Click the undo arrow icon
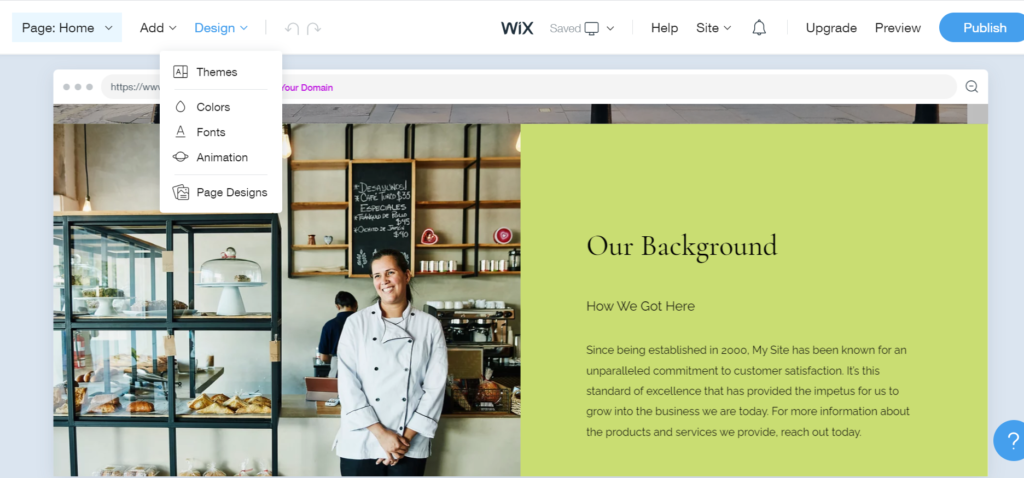This screenshot has width=1024, height=478. click(x=292, y=28)
